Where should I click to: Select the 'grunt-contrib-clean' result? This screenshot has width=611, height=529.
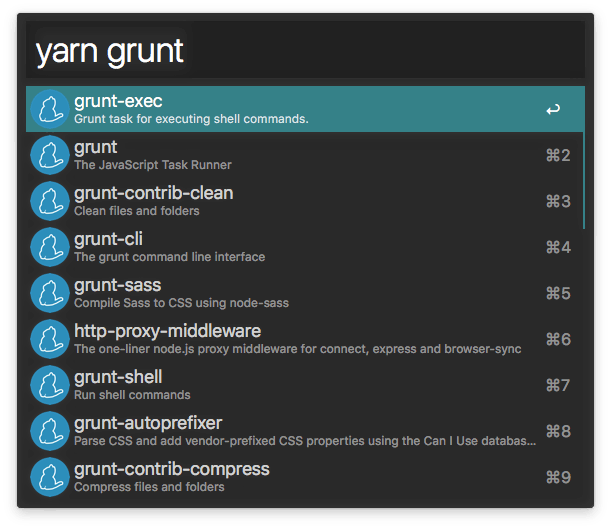point(305,201)
